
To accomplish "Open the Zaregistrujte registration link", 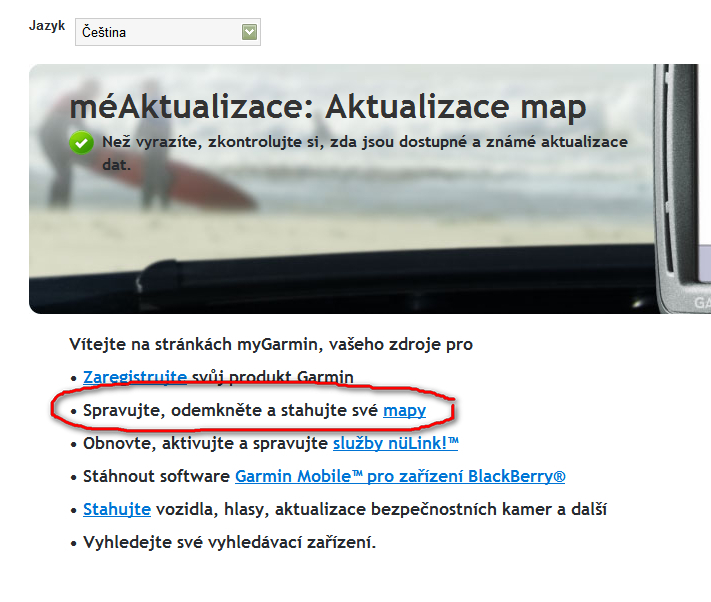I will (x=135, y=377).
